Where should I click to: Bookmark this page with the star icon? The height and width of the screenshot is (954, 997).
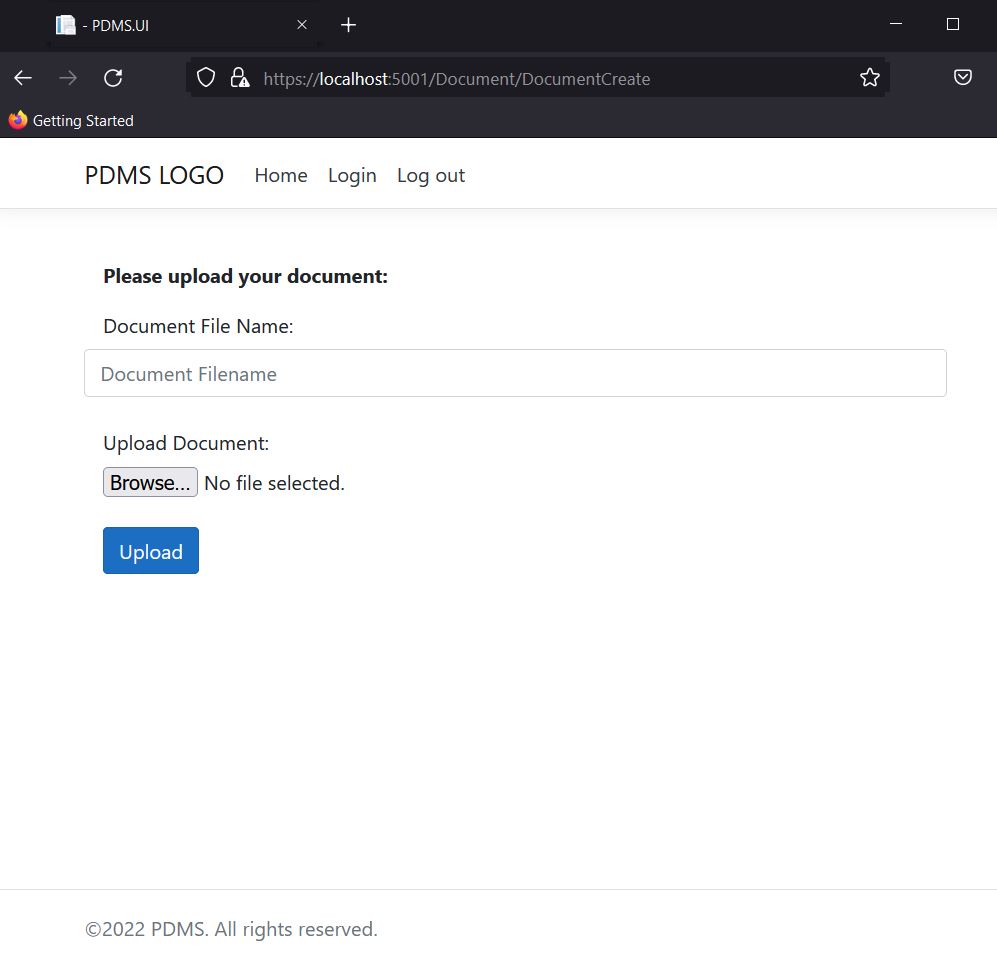[870, 78]
